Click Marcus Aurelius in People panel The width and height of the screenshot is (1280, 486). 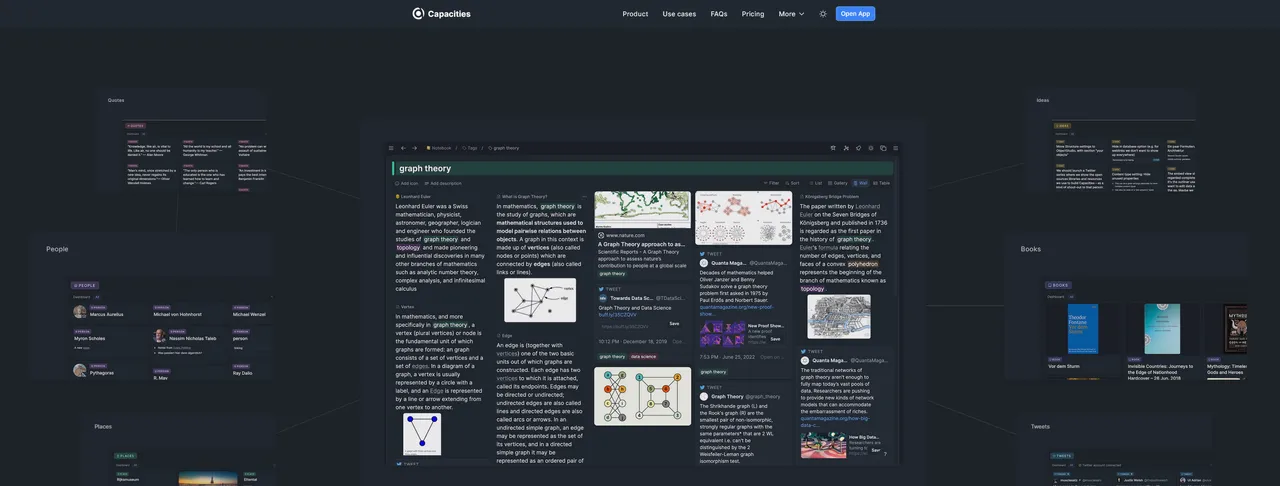(105, 314)
